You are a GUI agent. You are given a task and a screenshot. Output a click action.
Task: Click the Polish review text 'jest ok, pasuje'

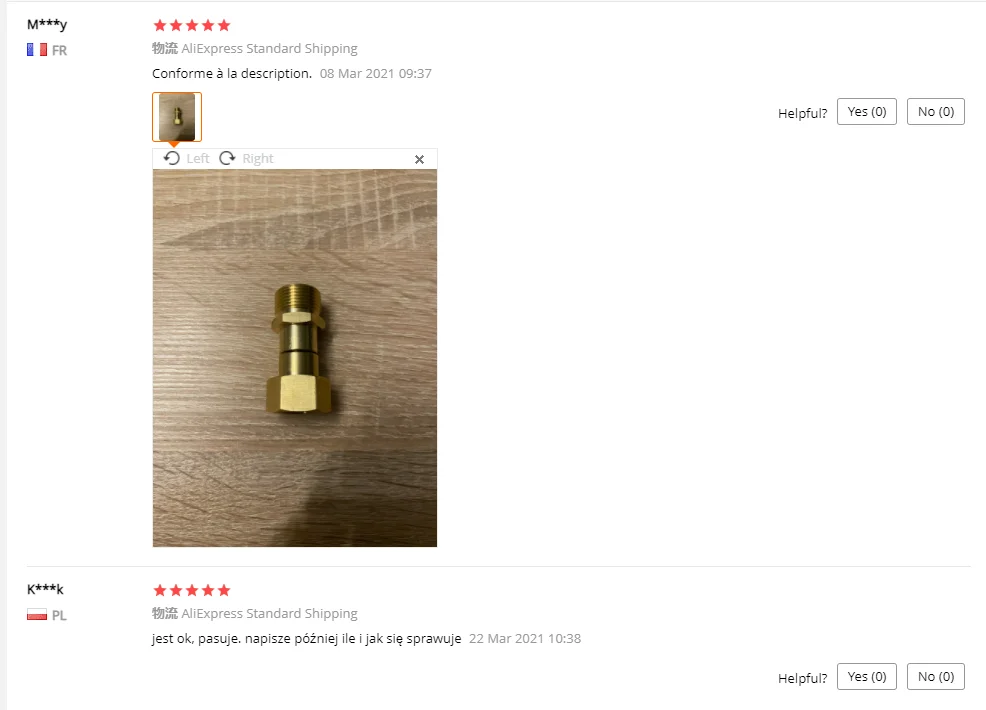point(196,639)
